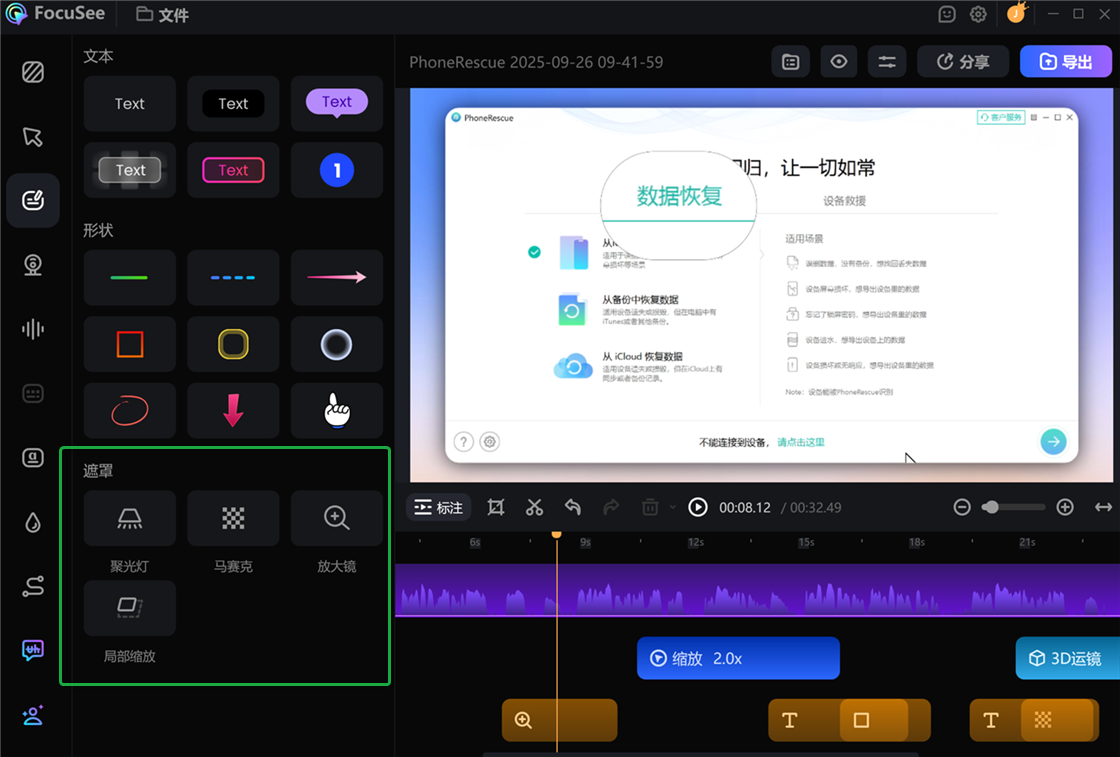Select the 3D运镜 clip on timeline

click(x=1068, y=658)
